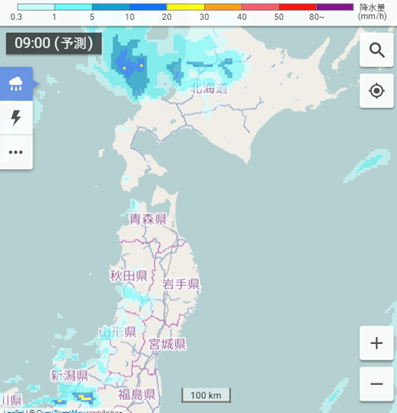Select the rain cloud precipitation layer
Screen dimensions: 397x413
16,84
